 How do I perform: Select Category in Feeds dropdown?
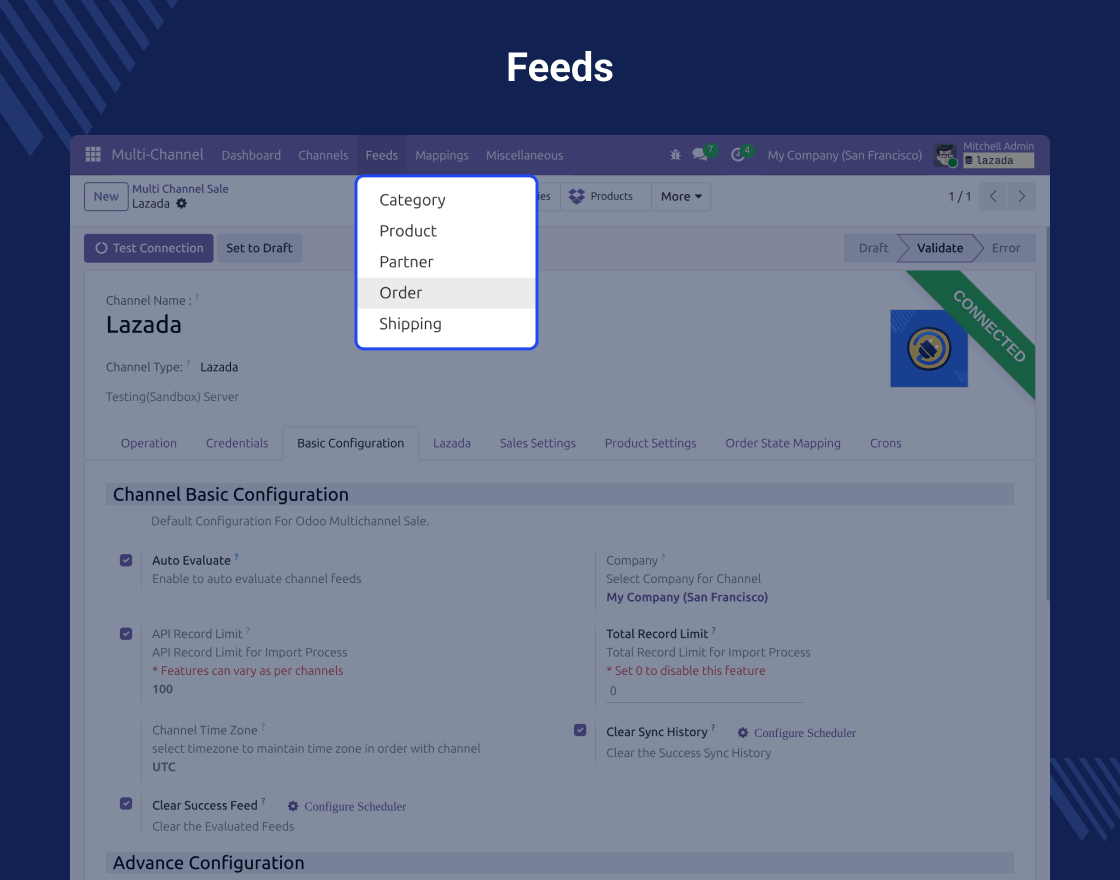click(446, 200)
